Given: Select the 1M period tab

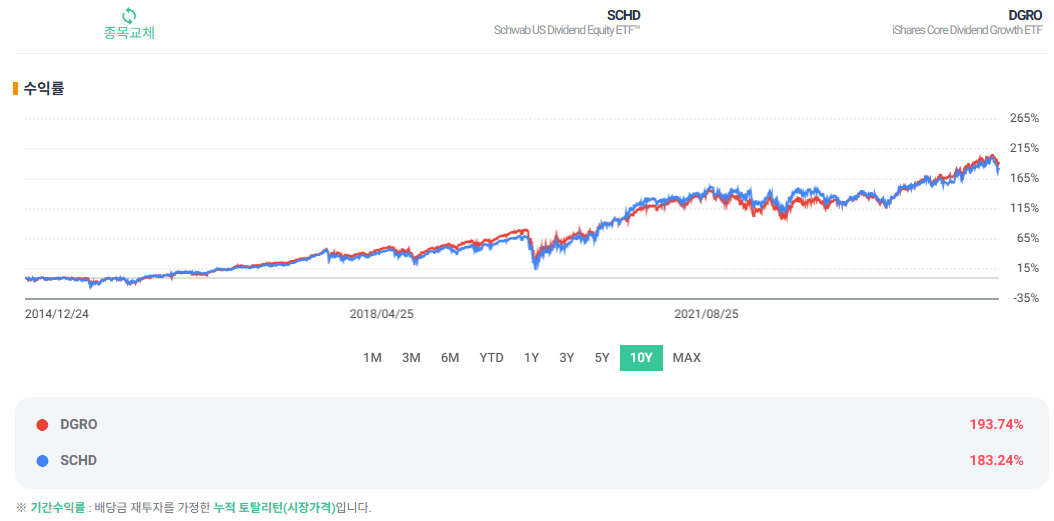Looking at the screenshot, I should 372,358.
